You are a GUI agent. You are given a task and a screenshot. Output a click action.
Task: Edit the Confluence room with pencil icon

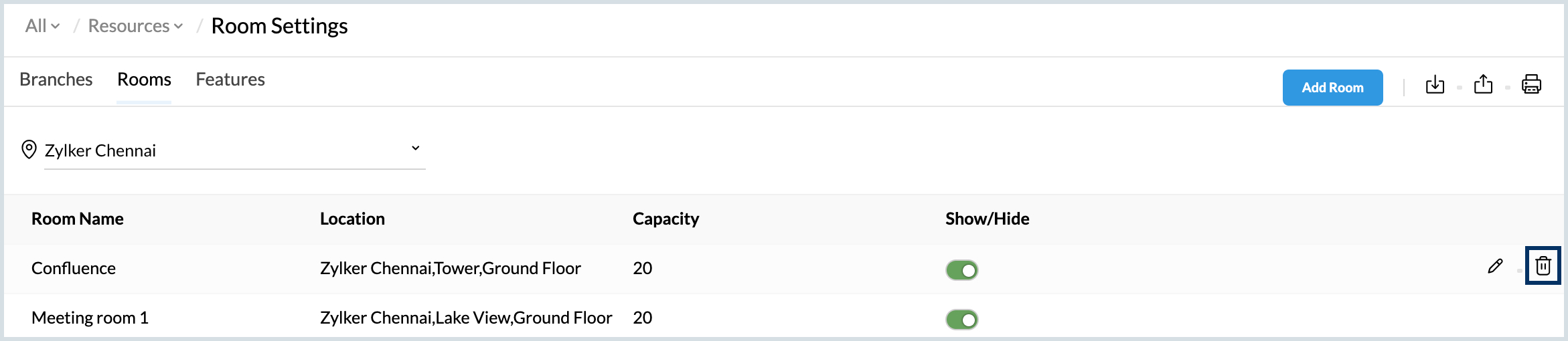1495,266
